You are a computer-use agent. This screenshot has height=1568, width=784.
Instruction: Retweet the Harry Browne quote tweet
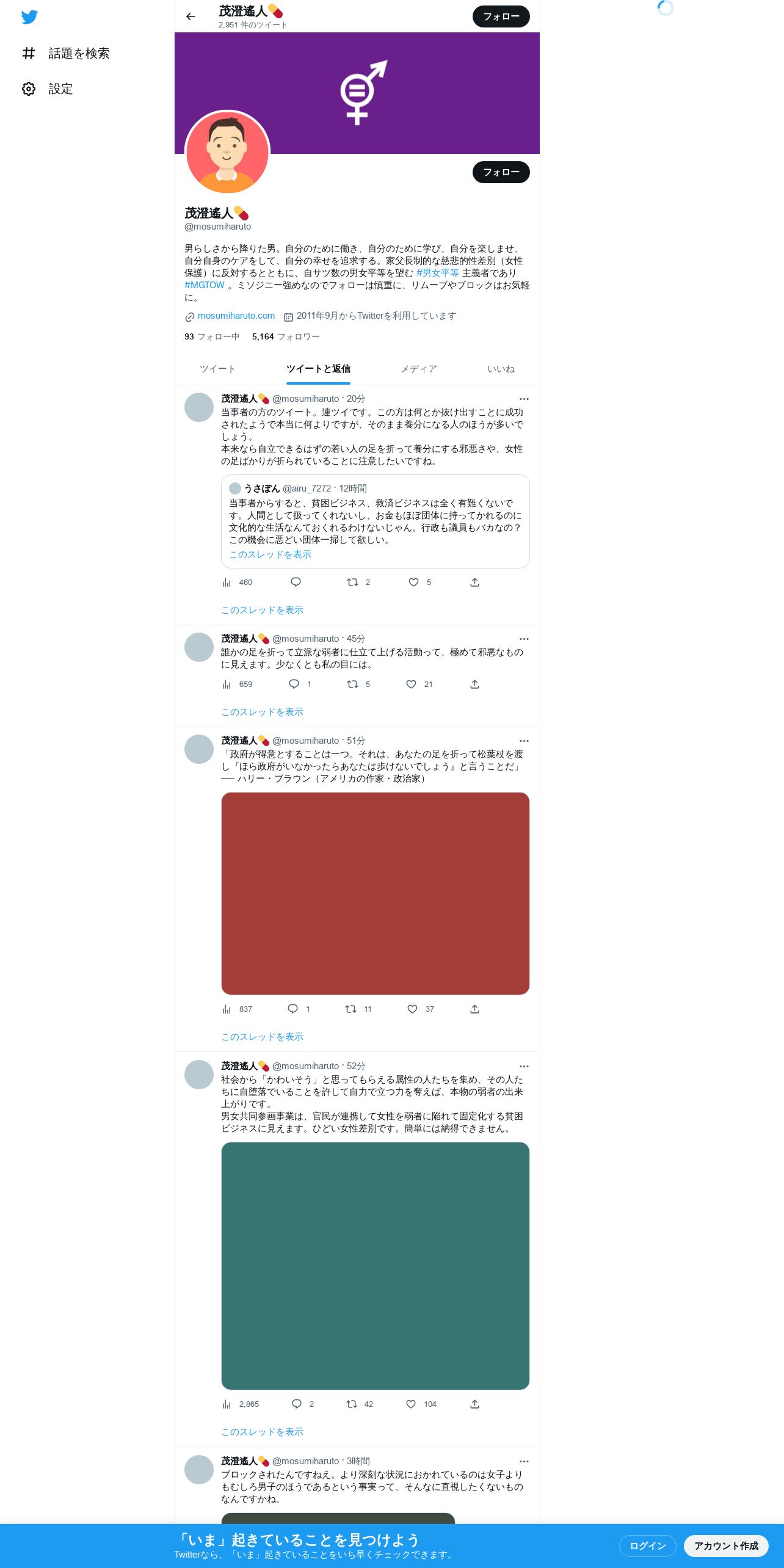[351, 1009]
